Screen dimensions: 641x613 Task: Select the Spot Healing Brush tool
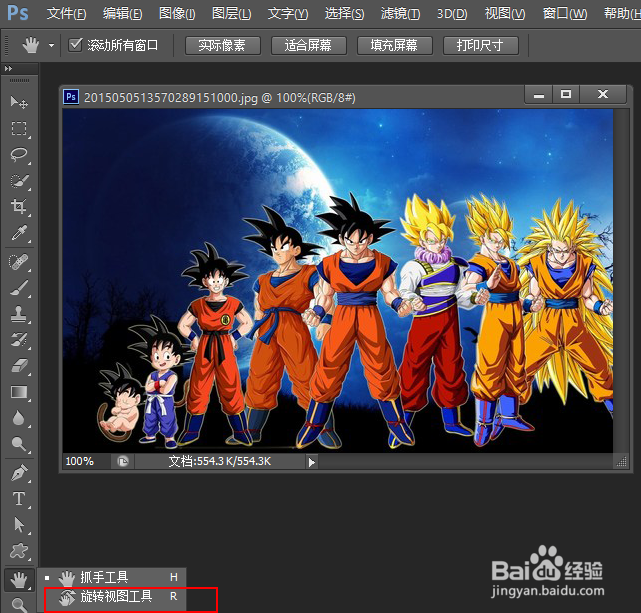pos(19,262)
